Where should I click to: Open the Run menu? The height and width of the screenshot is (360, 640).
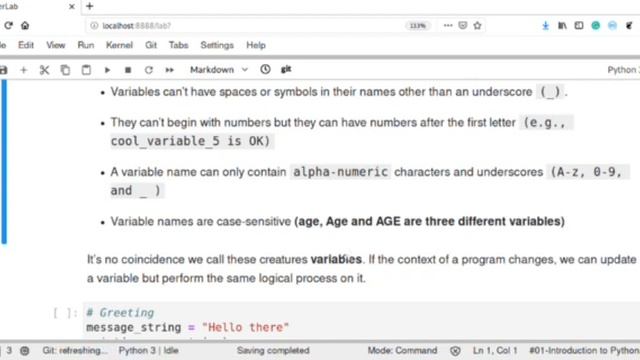click(x=86, y=45)
